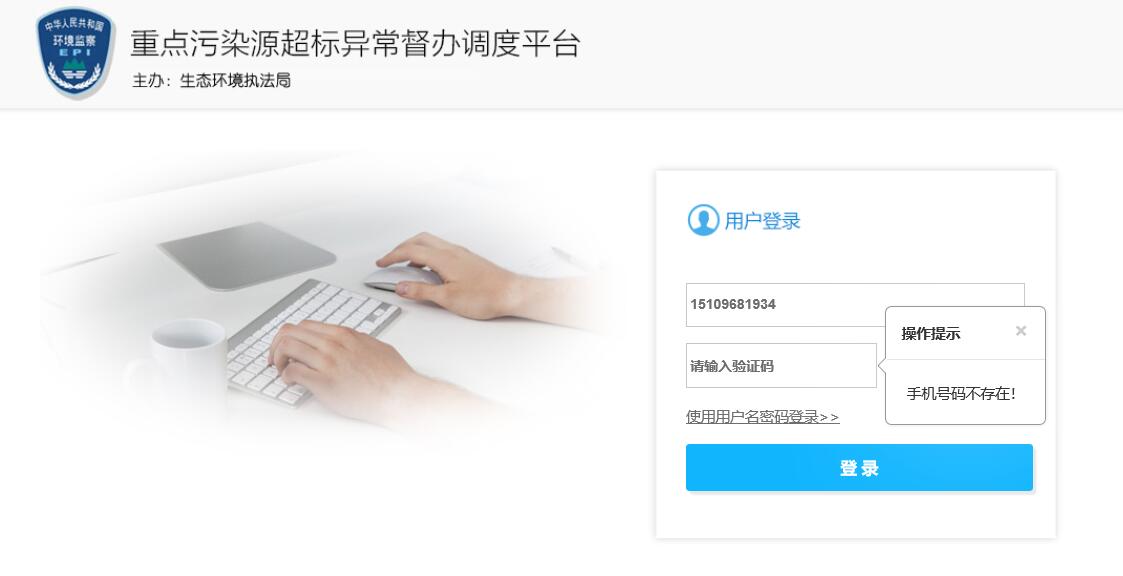Close the 操作提示 popup with the X
Image resolution: width=1123 pixels, height=576 pixels.
coord(1021,331)
